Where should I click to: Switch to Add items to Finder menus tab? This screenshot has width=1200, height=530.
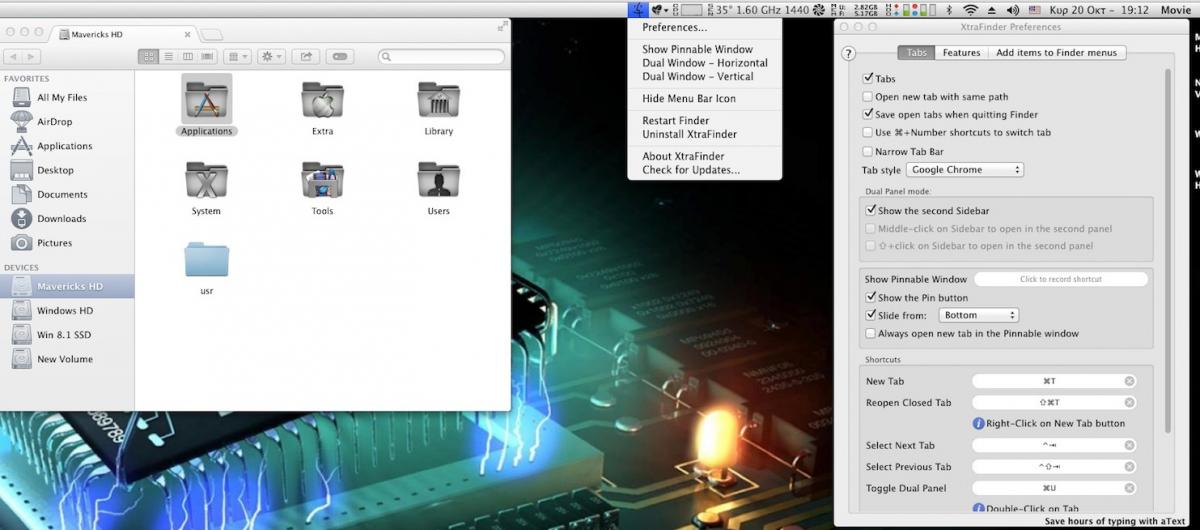point(1056,53)
